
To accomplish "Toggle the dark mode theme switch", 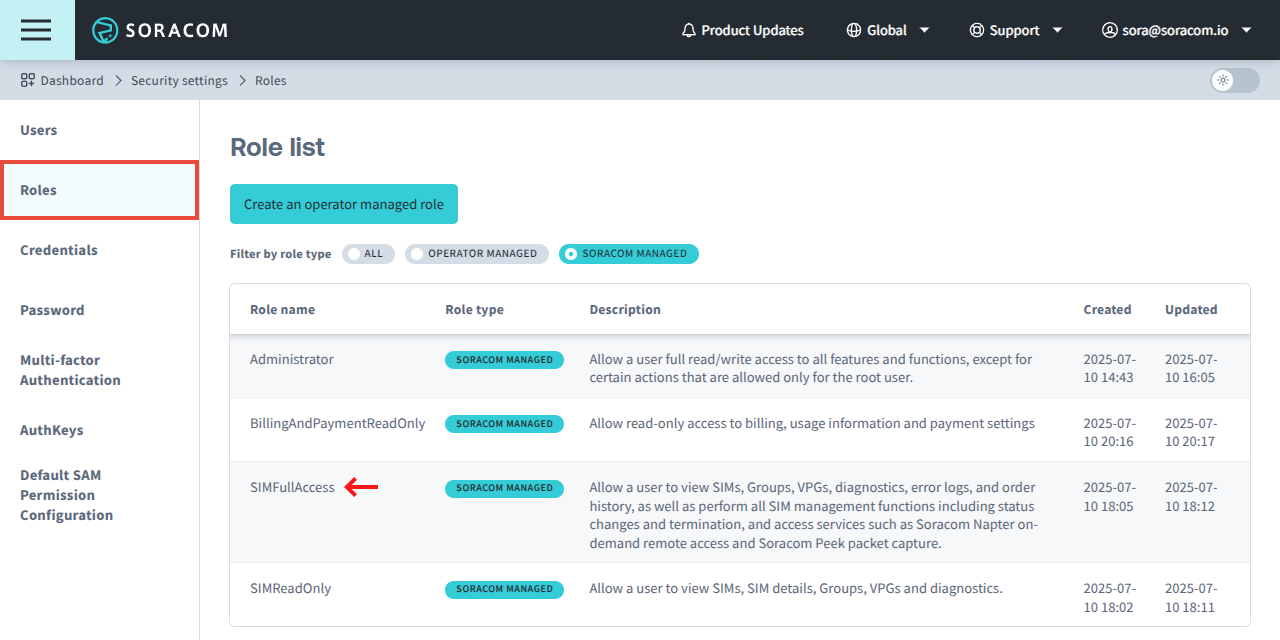I will click(1233, 80).
